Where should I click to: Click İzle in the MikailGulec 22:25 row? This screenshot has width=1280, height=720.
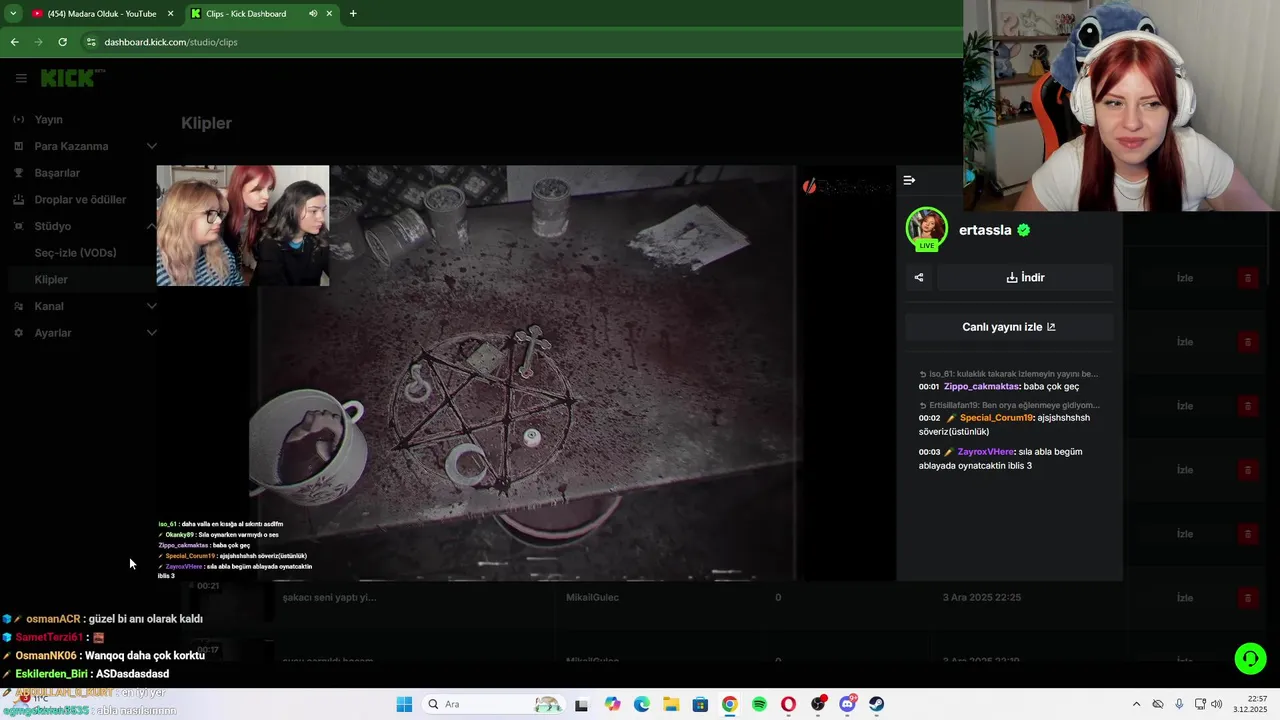1185,598
